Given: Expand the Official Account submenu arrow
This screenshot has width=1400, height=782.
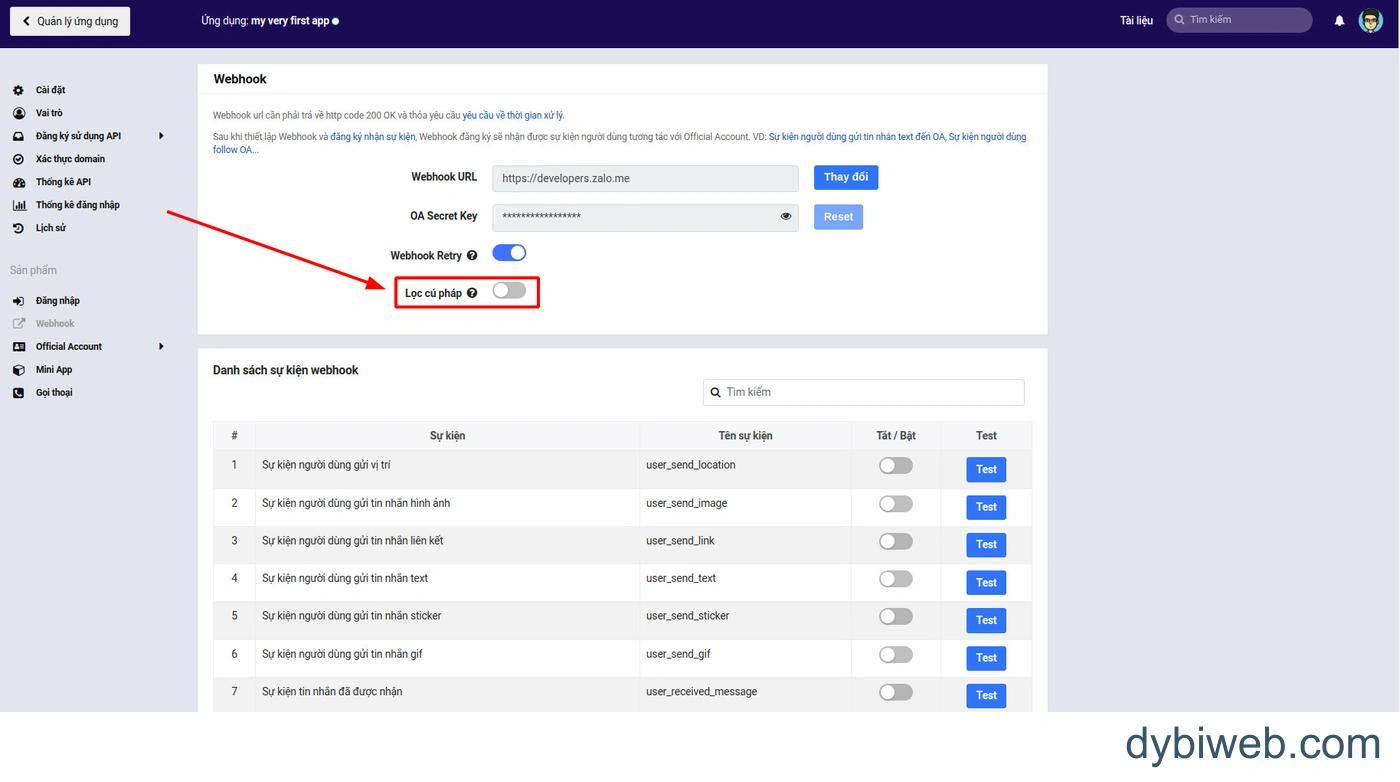Looking at the screenshot, I should (x=161, y=347).
